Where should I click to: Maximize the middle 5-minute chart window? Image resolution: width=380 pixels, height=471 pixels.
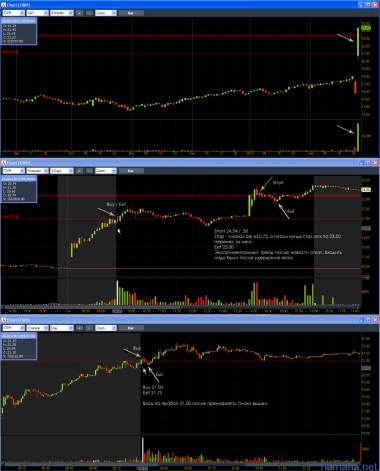[368, 163]
